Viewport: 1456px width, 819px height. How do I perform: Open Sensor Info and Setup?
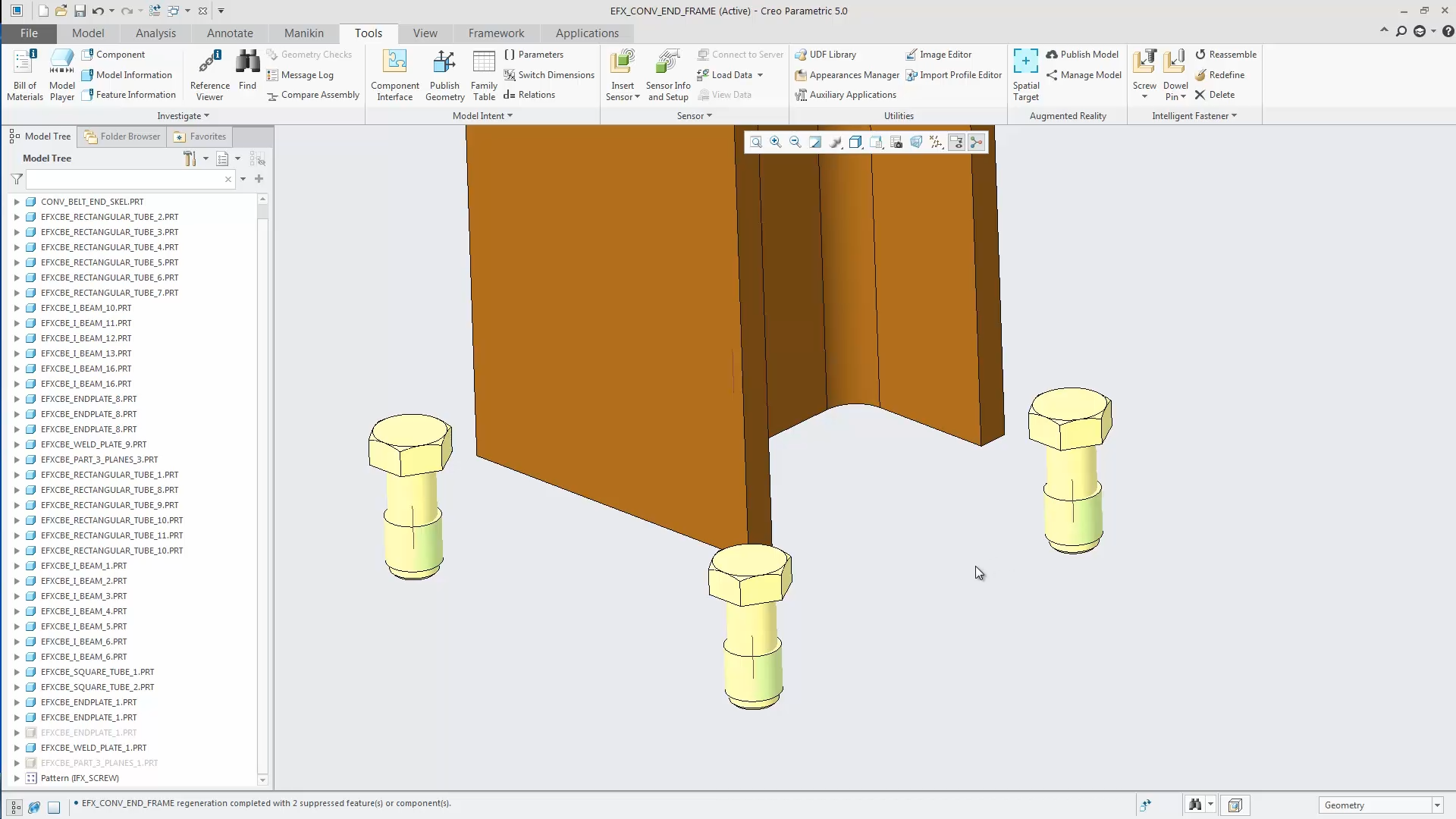(668, 74)
